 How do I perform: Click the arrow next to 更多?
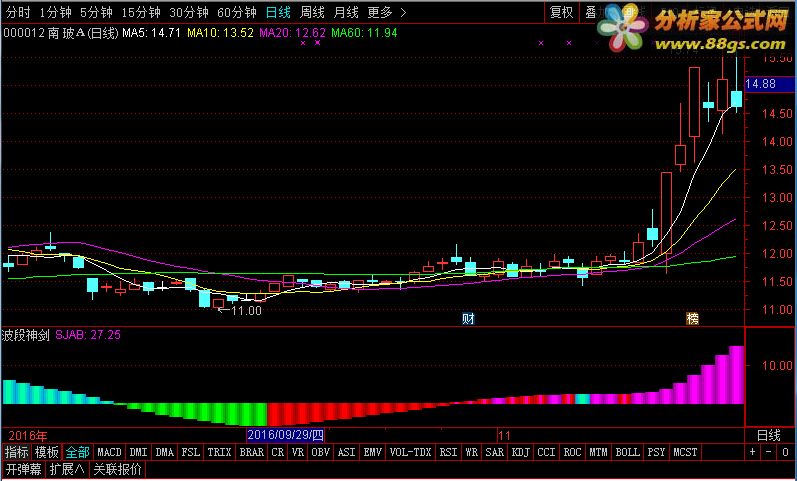(404, 13)
